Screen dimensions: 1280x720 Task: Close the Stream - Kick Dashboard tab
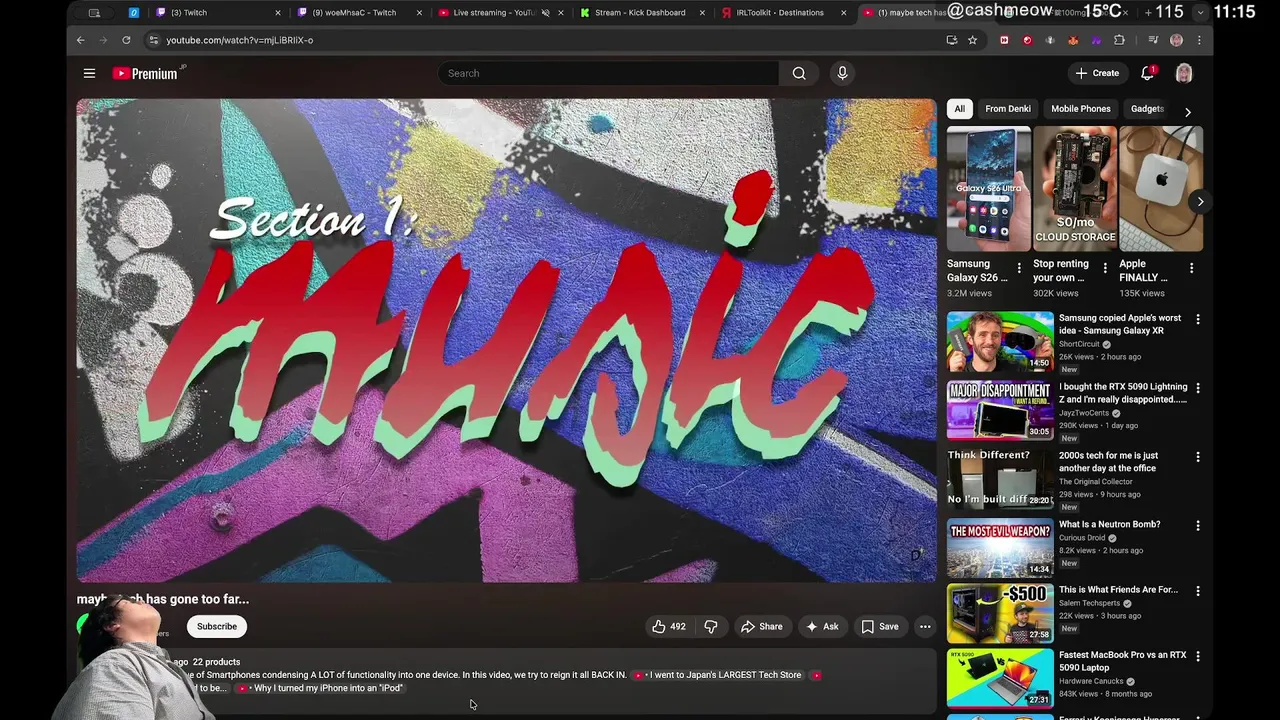tap(702, 13)
